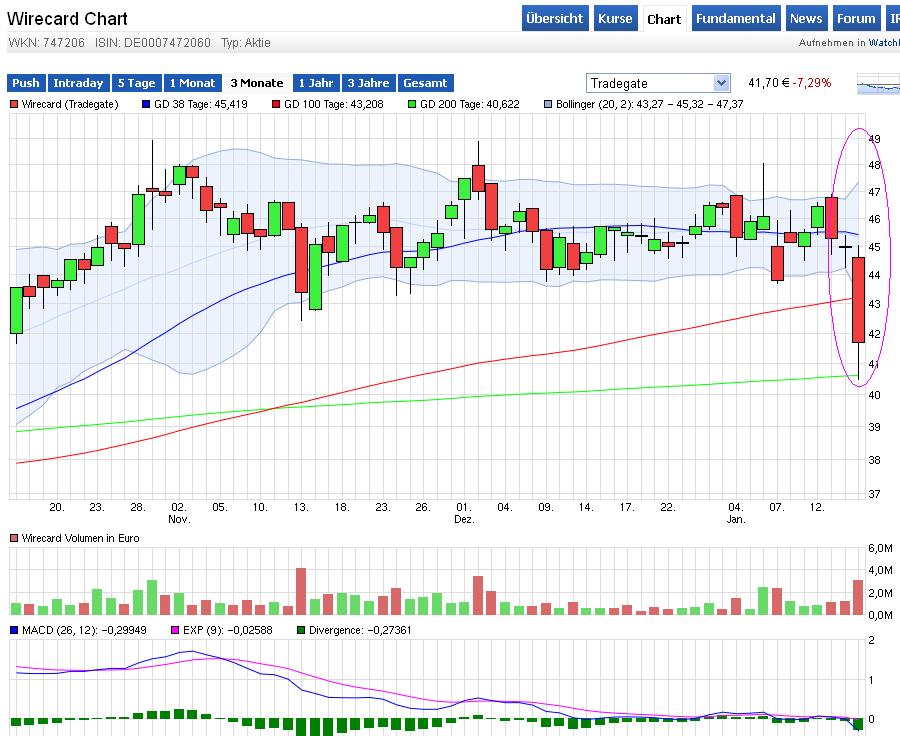The width and height of the screenshot is (900, 736).
Task: Click the tallest red volume bar near 13.
Action: pyautogui.click(x=301, y=591)
